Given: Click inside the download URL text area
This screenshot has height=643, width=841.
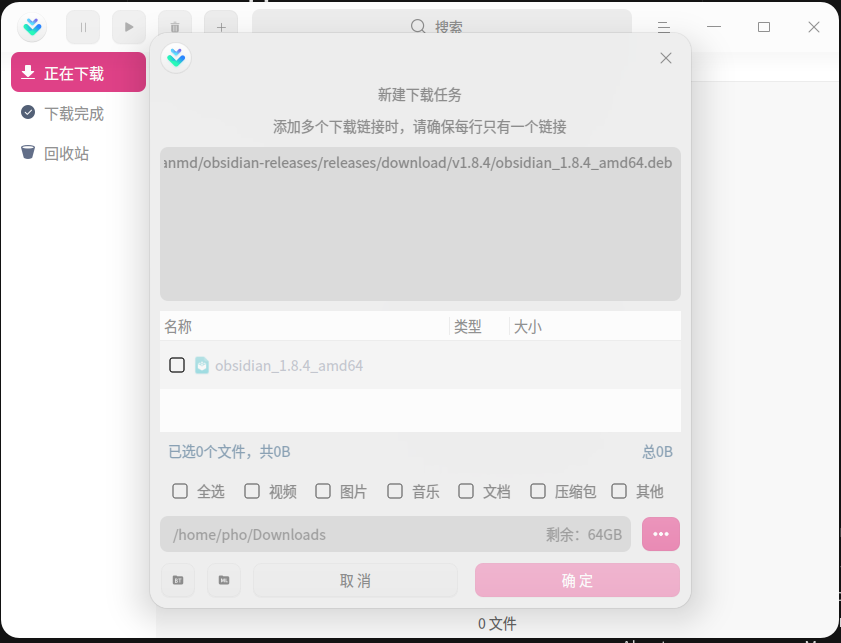Looking at the screenshot, I should [420, 224].
